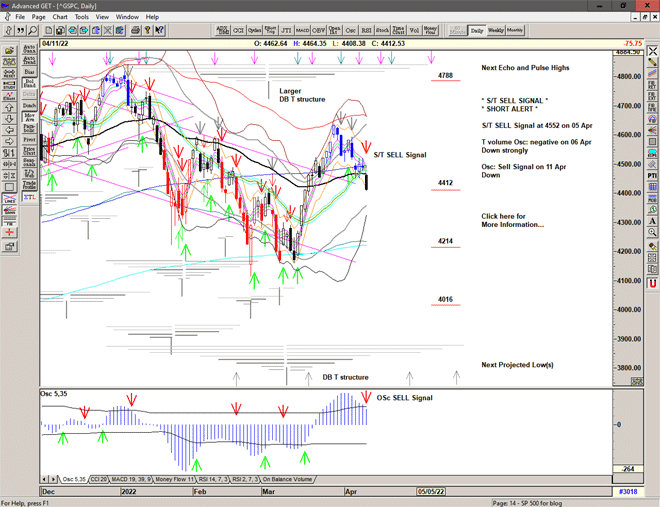Toggle the Mov Avg study button
The width and height of the screenshot is (660, 507).
click(29, 118)
